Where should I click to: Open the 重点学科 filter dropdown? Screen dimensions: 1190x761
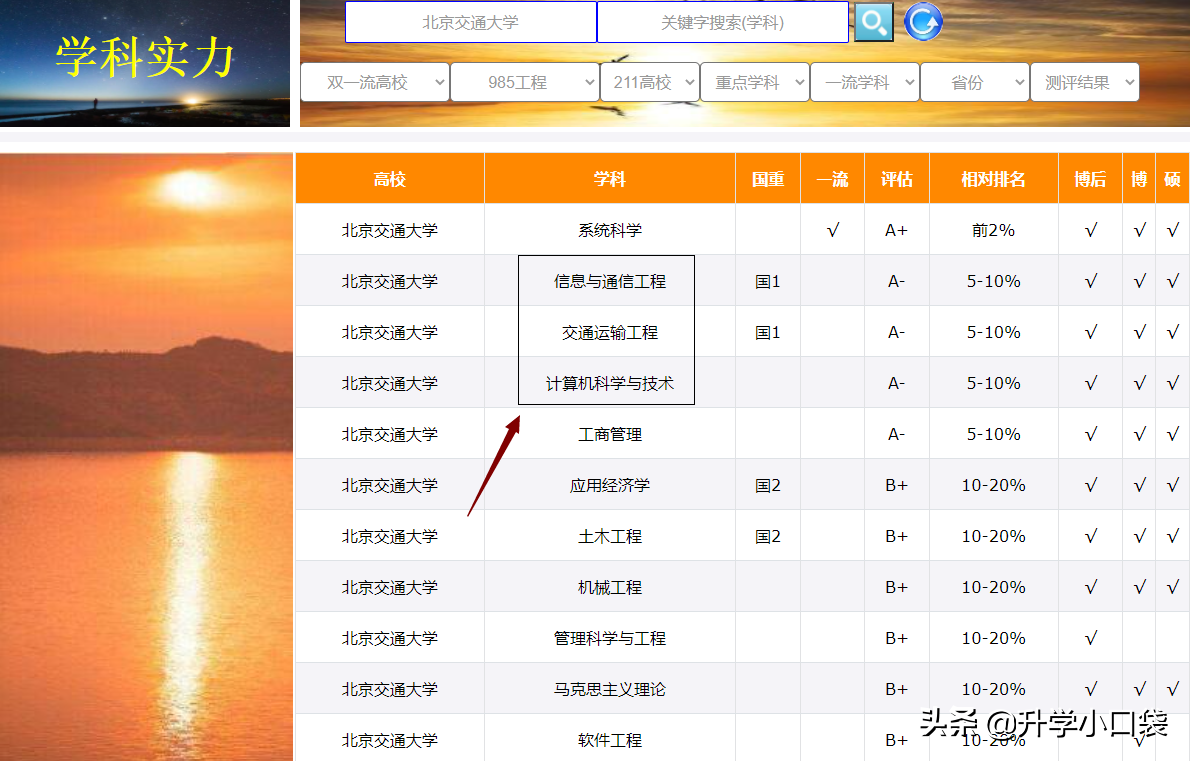[x=754, y=82]
